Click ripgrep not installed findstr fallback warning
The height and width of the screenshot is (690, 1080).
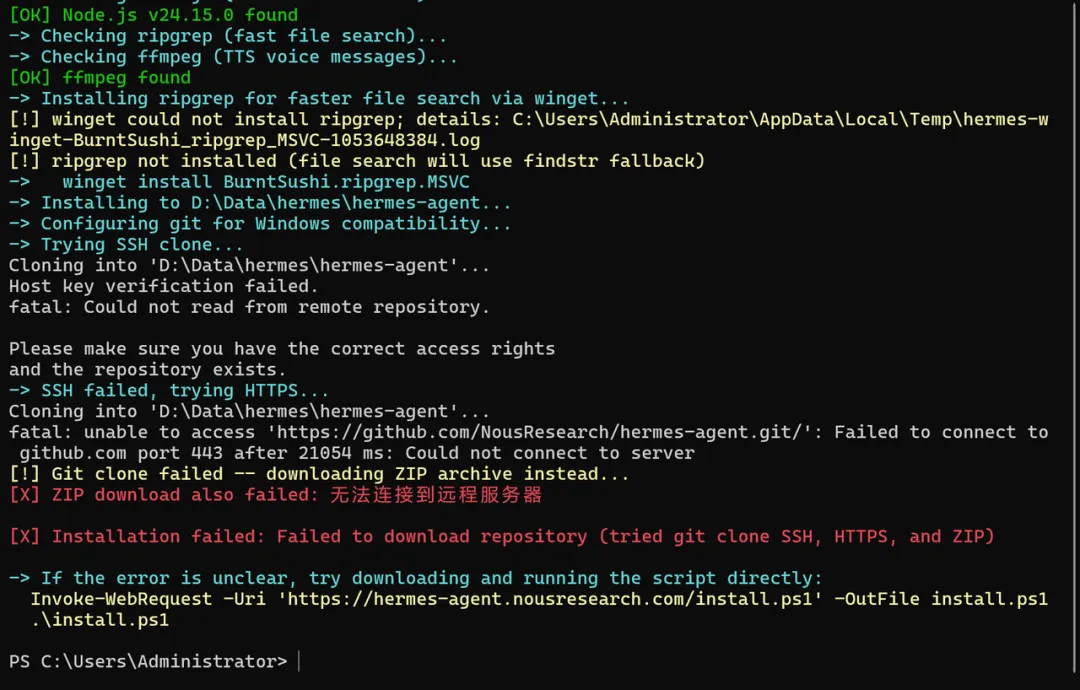357,160
